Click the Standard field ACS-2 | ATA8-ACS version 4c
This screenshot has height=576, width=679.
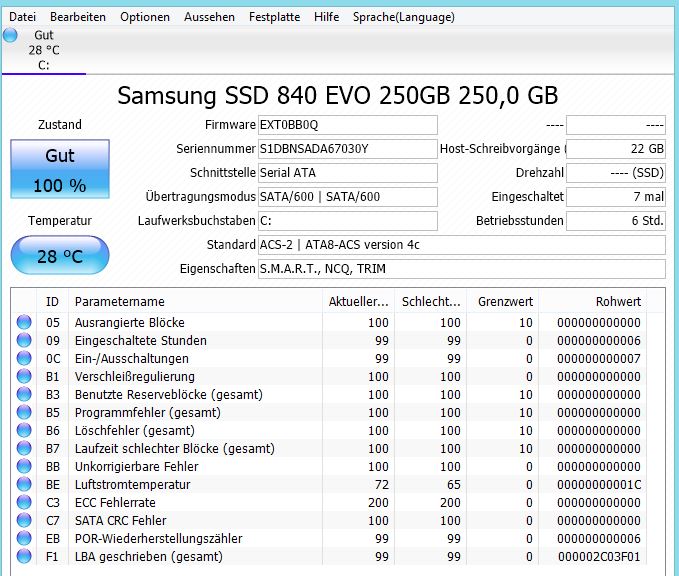point(462,245)
